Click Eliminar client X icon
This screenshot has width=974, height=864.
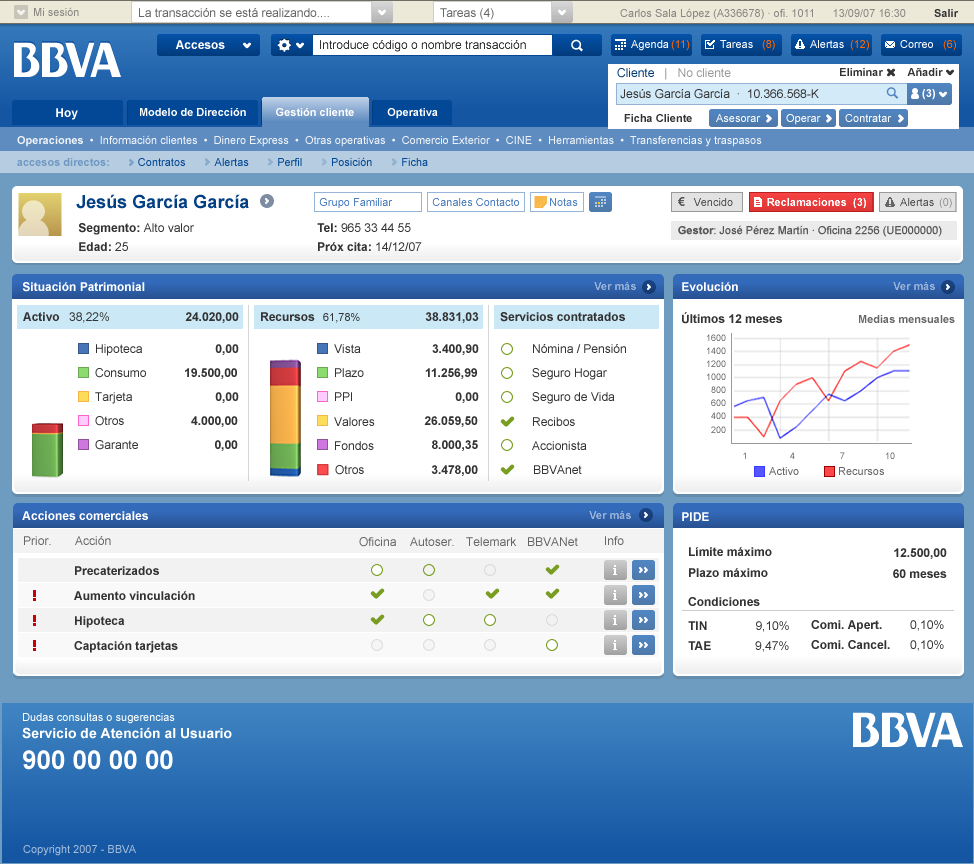(891, 73)
